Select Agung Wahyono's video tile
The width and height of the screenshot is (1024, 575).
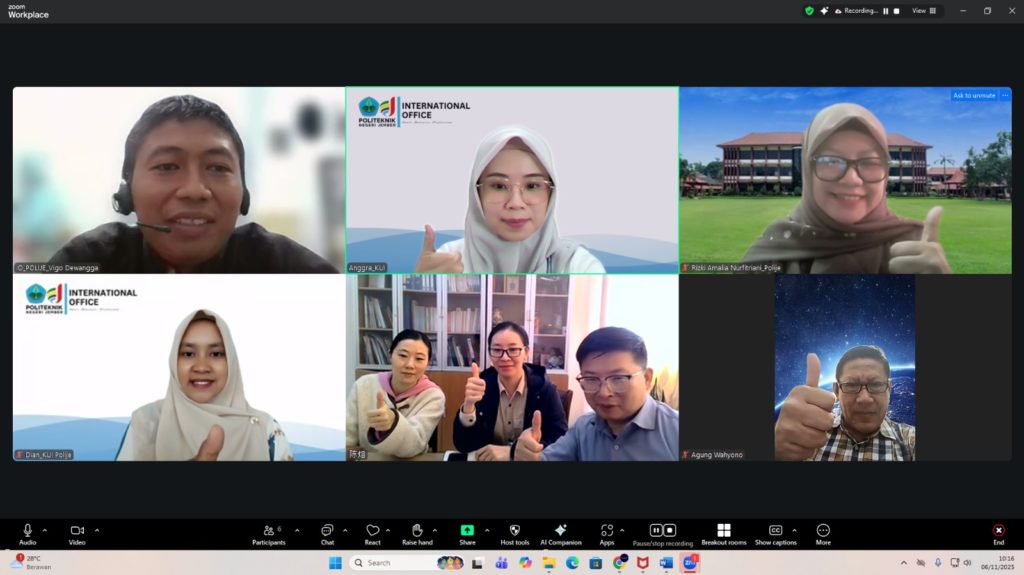(845, 367)
